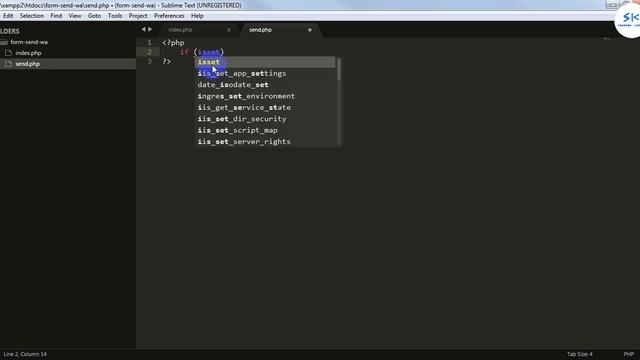The image size is (640, 360).
Task: Click Line 2, Column 14 status text
Action: (x=25, y=354)
